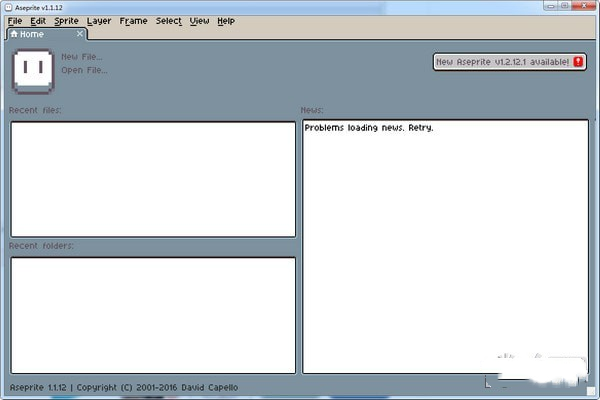The height and width of the screenshot is (400, 600).
Task: Open the Edit menu
Action: point(38,21)
